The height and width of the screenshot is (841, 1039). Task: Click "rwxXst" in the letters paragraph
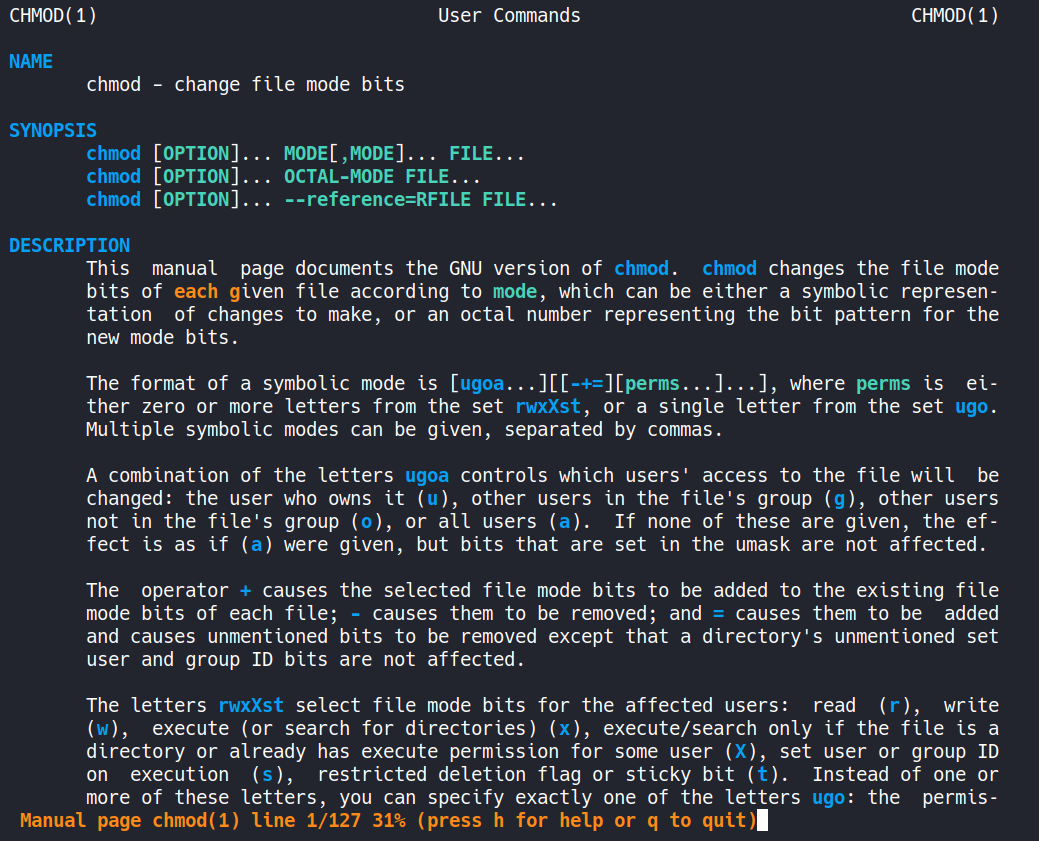251,705
